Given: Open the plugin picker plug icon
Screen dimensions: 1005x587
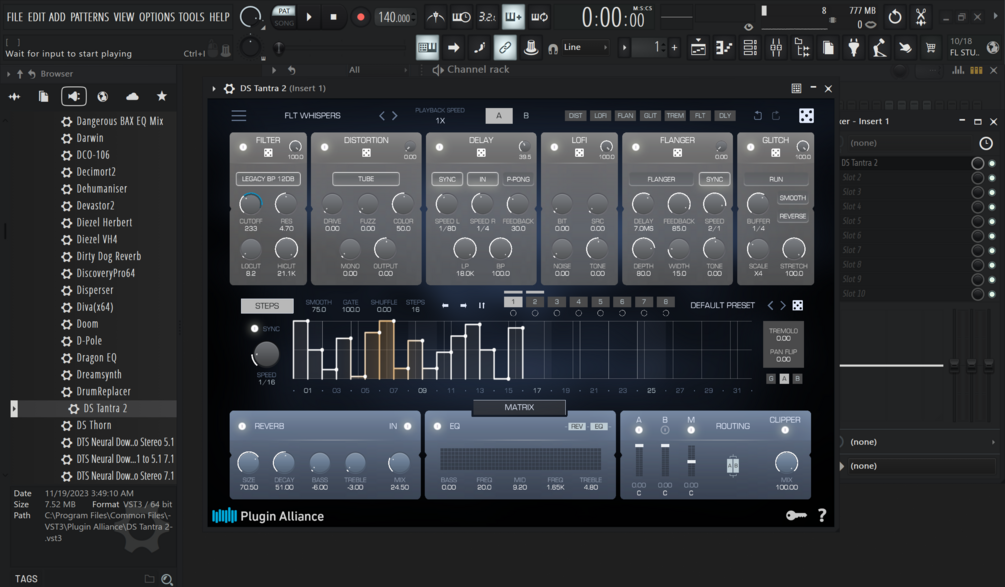Looking at the screenshot, I should (853, 47).
